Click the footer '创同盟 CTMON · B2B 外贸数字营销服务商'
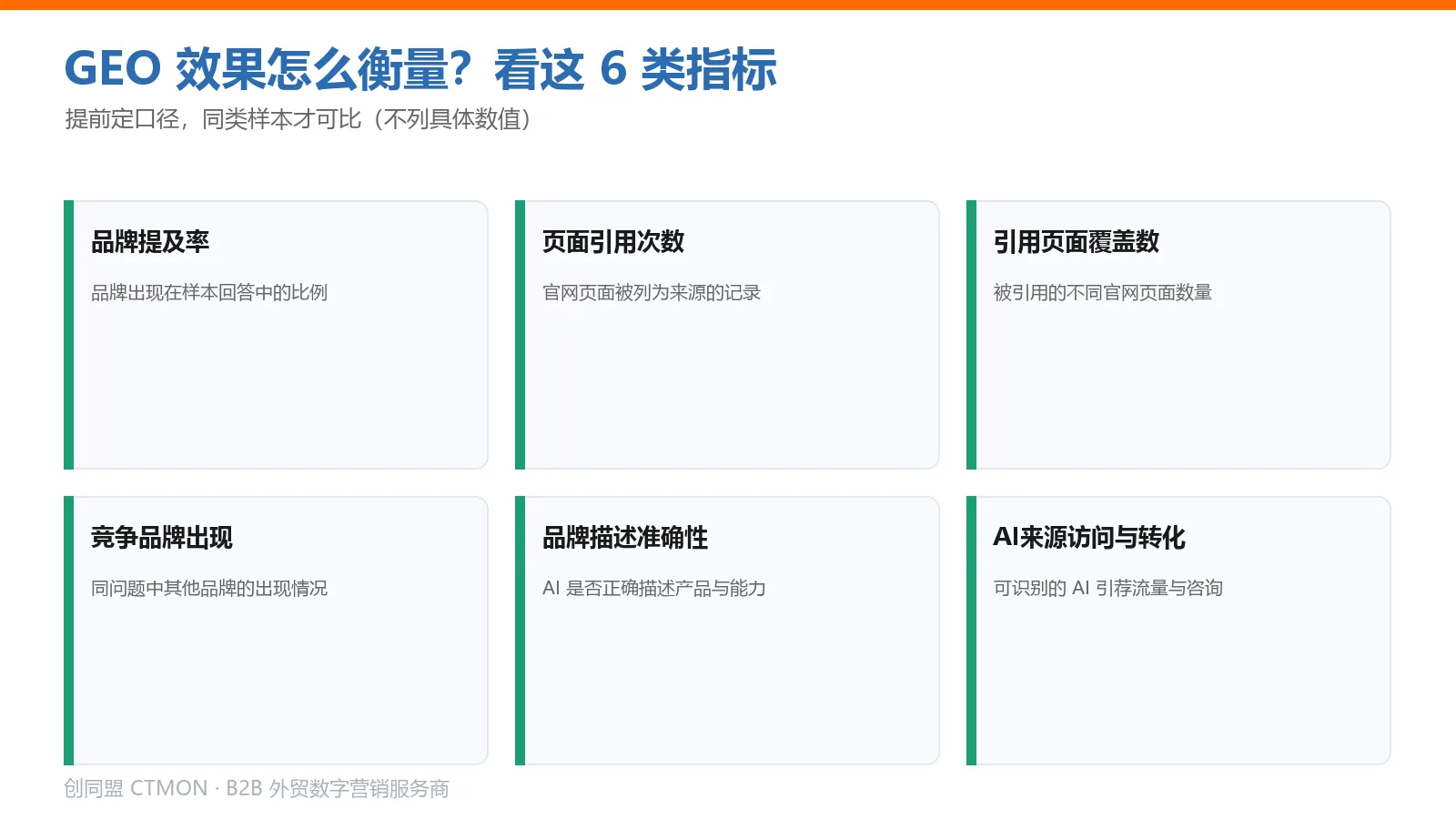The image size is (1456, 819). click(257, 789)
